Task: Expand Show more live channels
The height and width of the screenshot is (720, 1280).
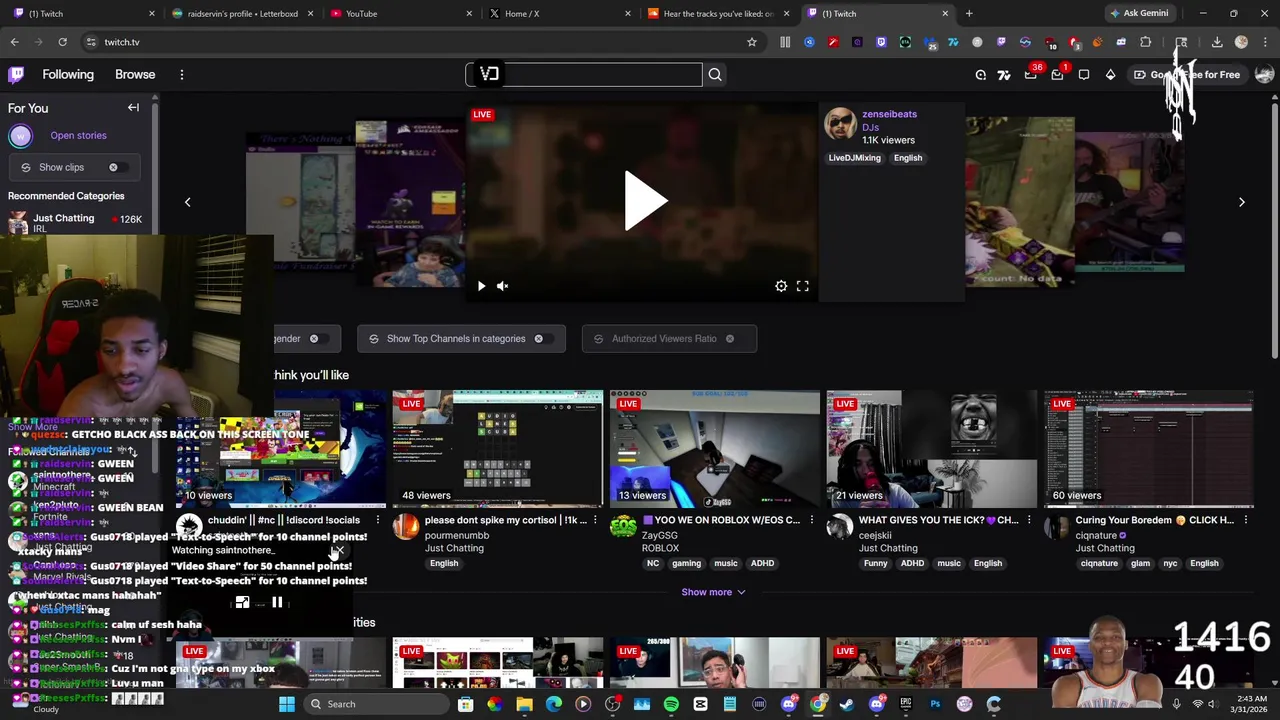Action: [x=713, y=592]
